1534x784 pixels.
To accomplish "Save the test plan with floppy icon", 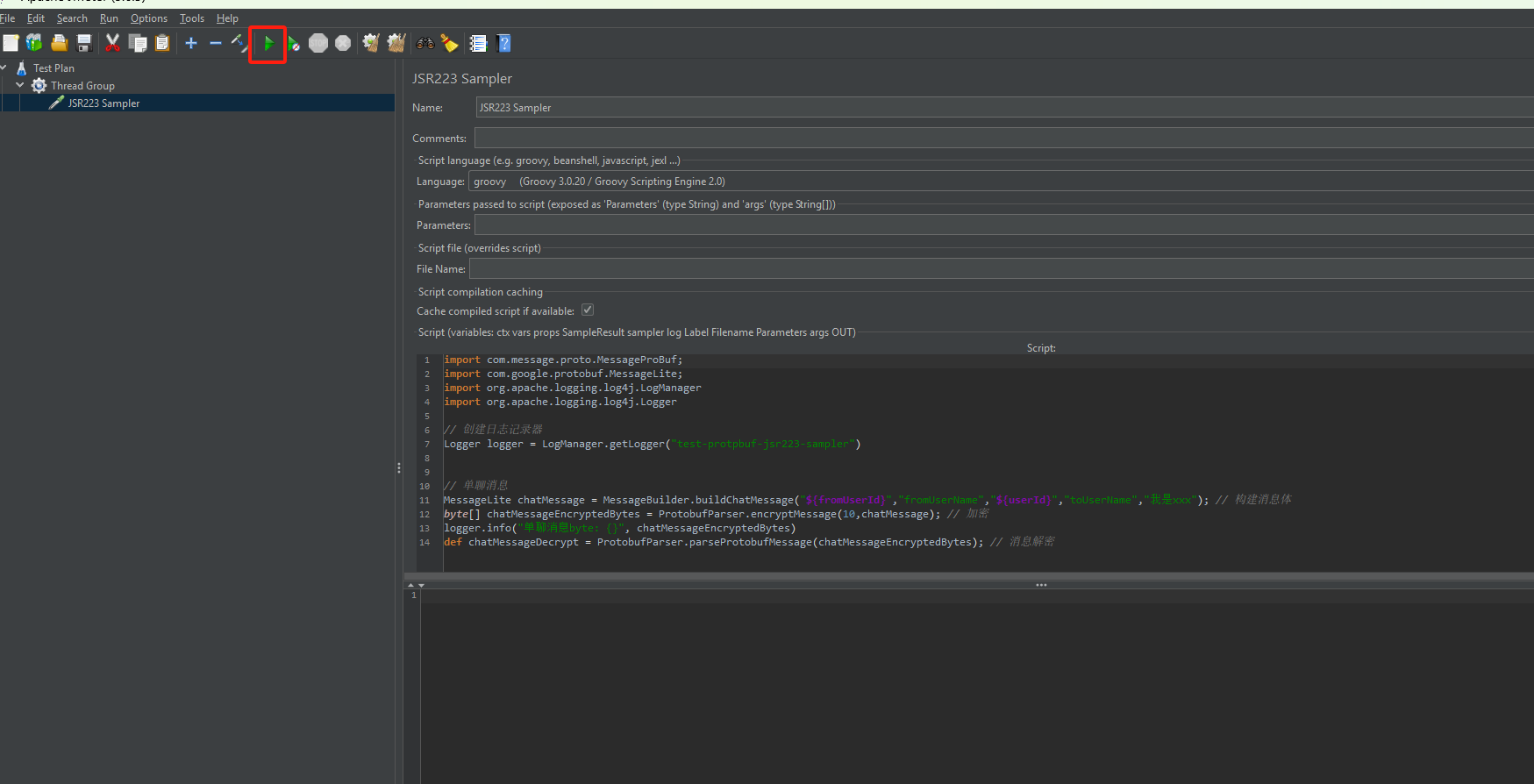I will 84,43.
